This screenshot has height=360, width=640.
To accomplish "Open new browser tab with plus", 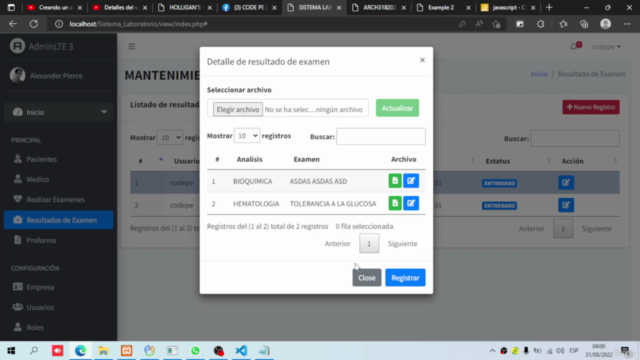I will [549, 7].
